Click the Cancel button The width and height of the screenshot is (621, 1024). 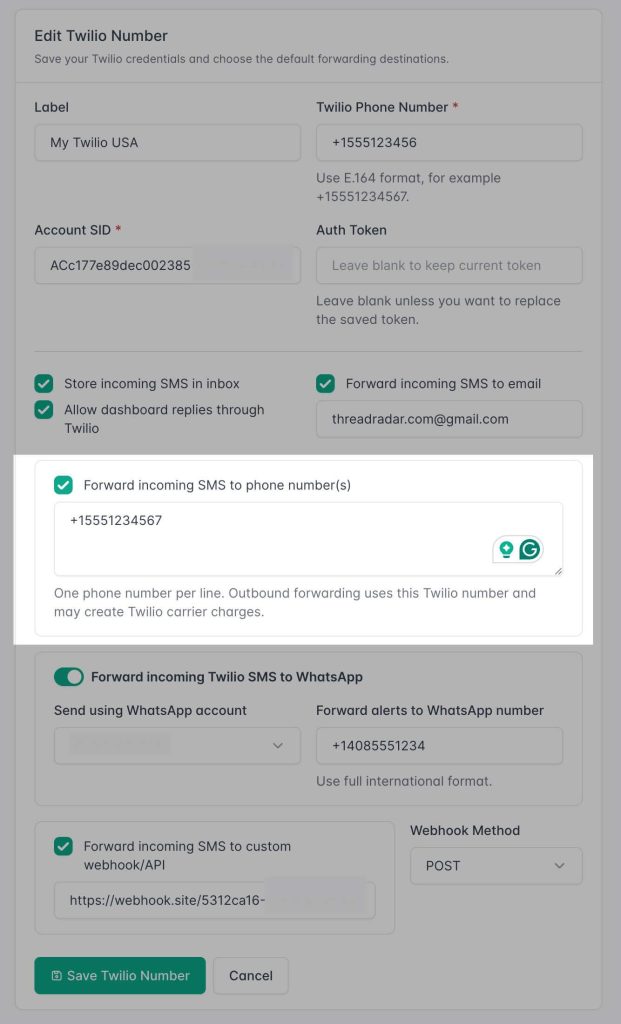[x=251, y=976]
